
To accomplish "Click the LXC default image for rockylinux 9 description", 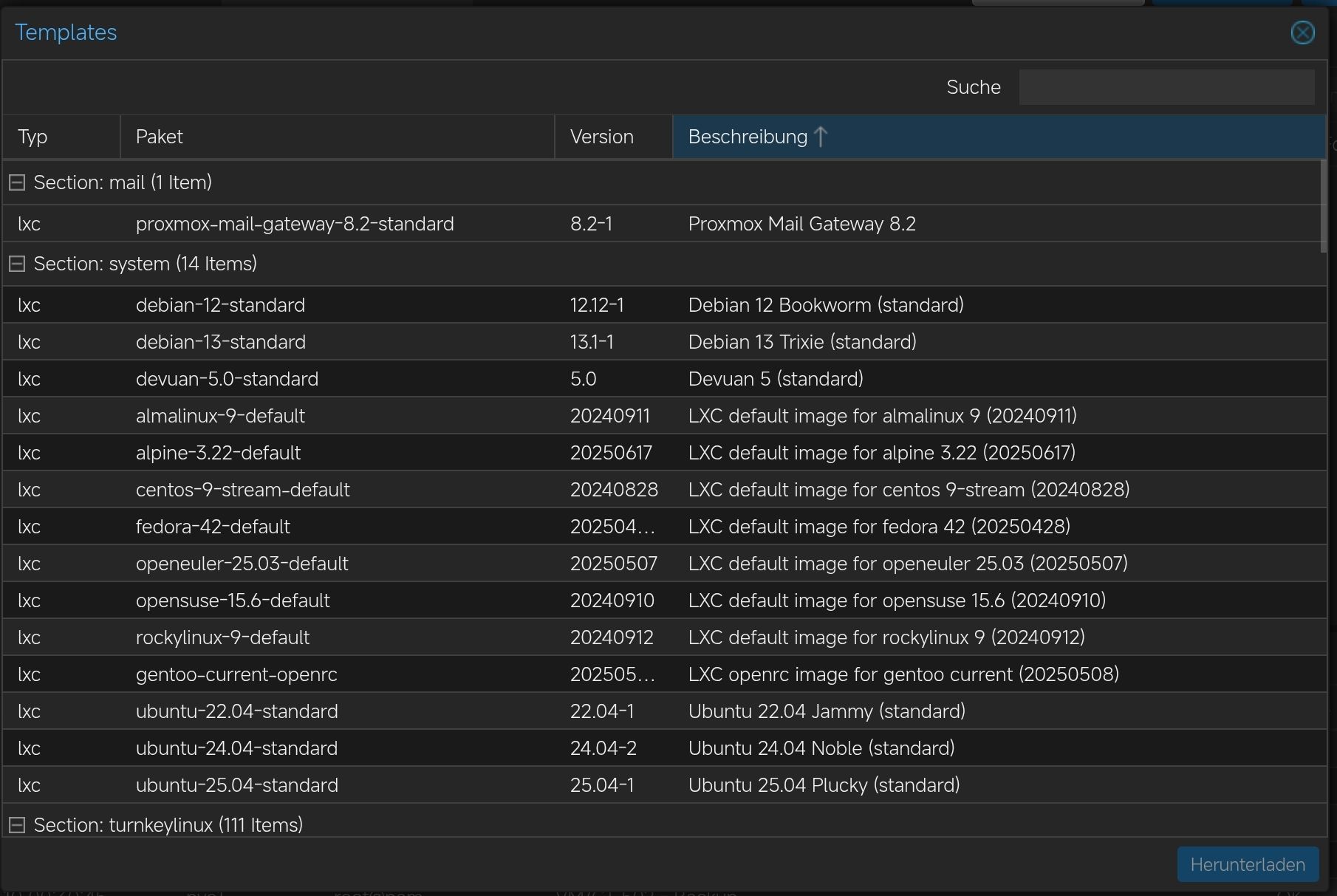I will [886, 637].
